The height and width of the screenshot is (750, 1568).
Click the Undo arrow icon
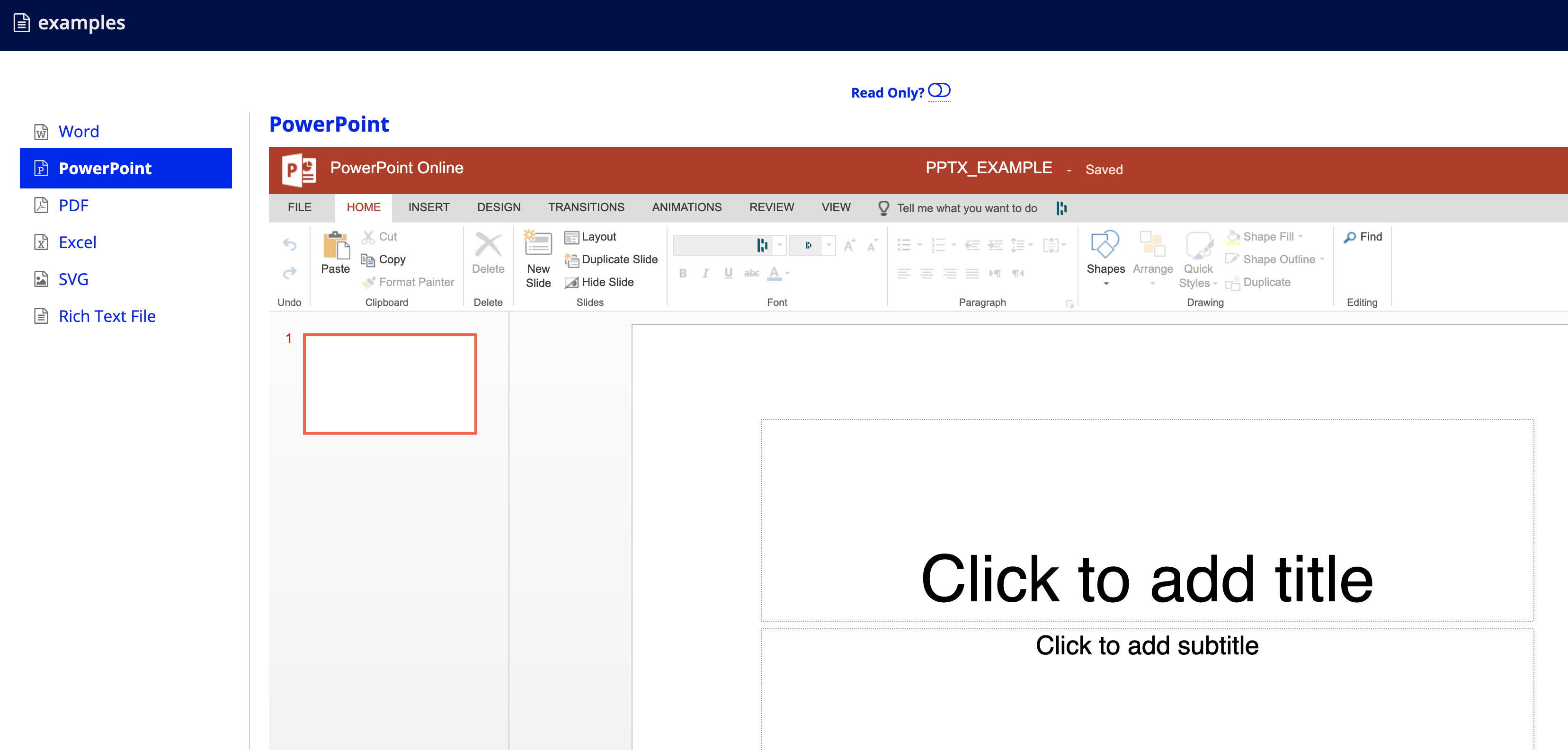tap(290, 245)
